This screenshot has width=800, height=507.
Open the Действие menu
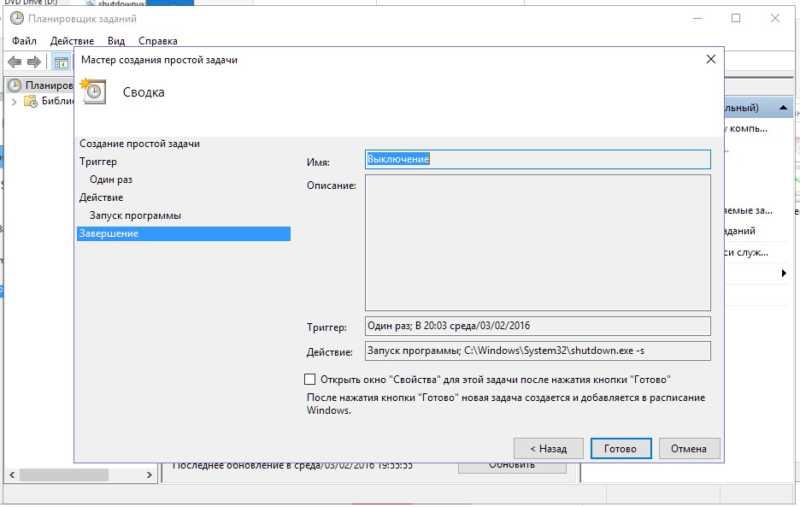coord(72,41)
